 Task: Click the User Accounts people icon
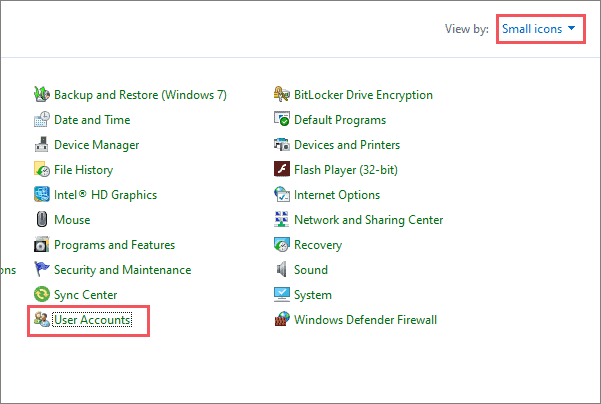click(x=42, y=319)
